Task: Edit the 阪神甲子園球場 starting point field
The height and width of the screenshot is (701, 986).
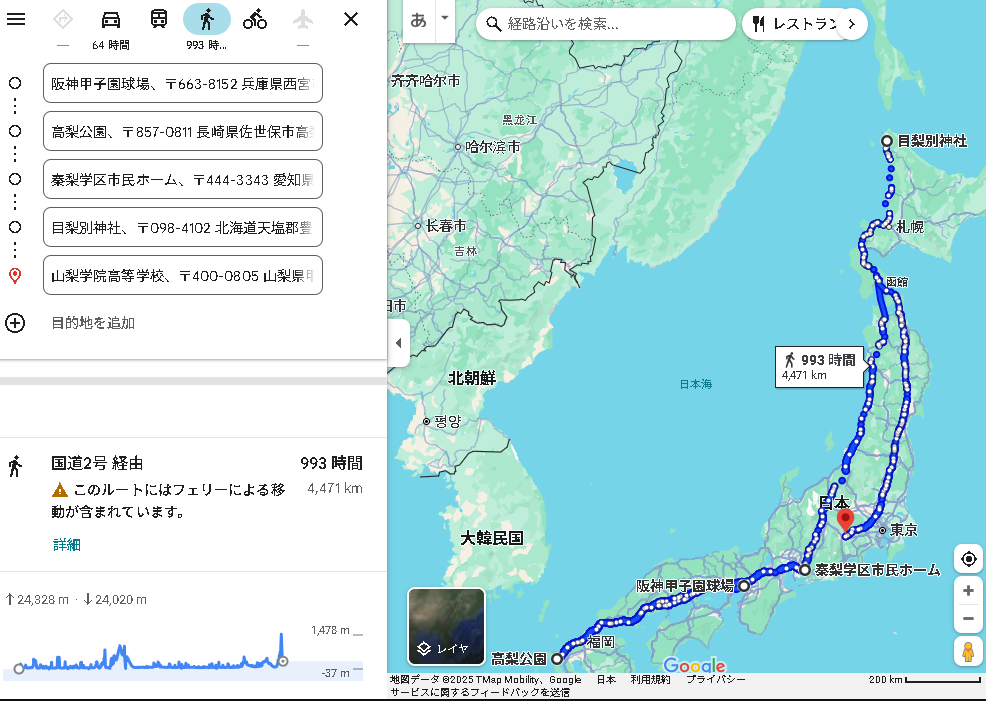Action: point(182,83)
